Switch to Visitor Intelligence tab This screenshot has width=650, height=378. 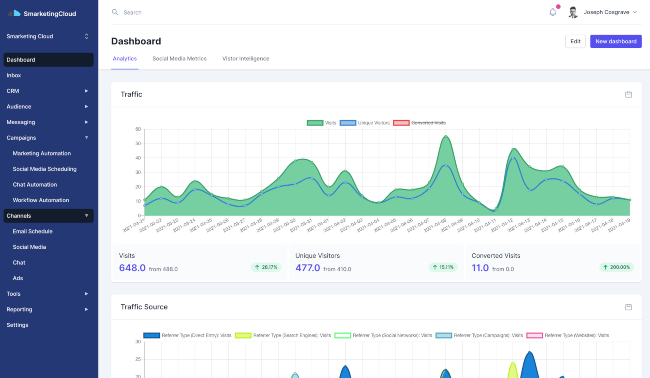[246, 59]
